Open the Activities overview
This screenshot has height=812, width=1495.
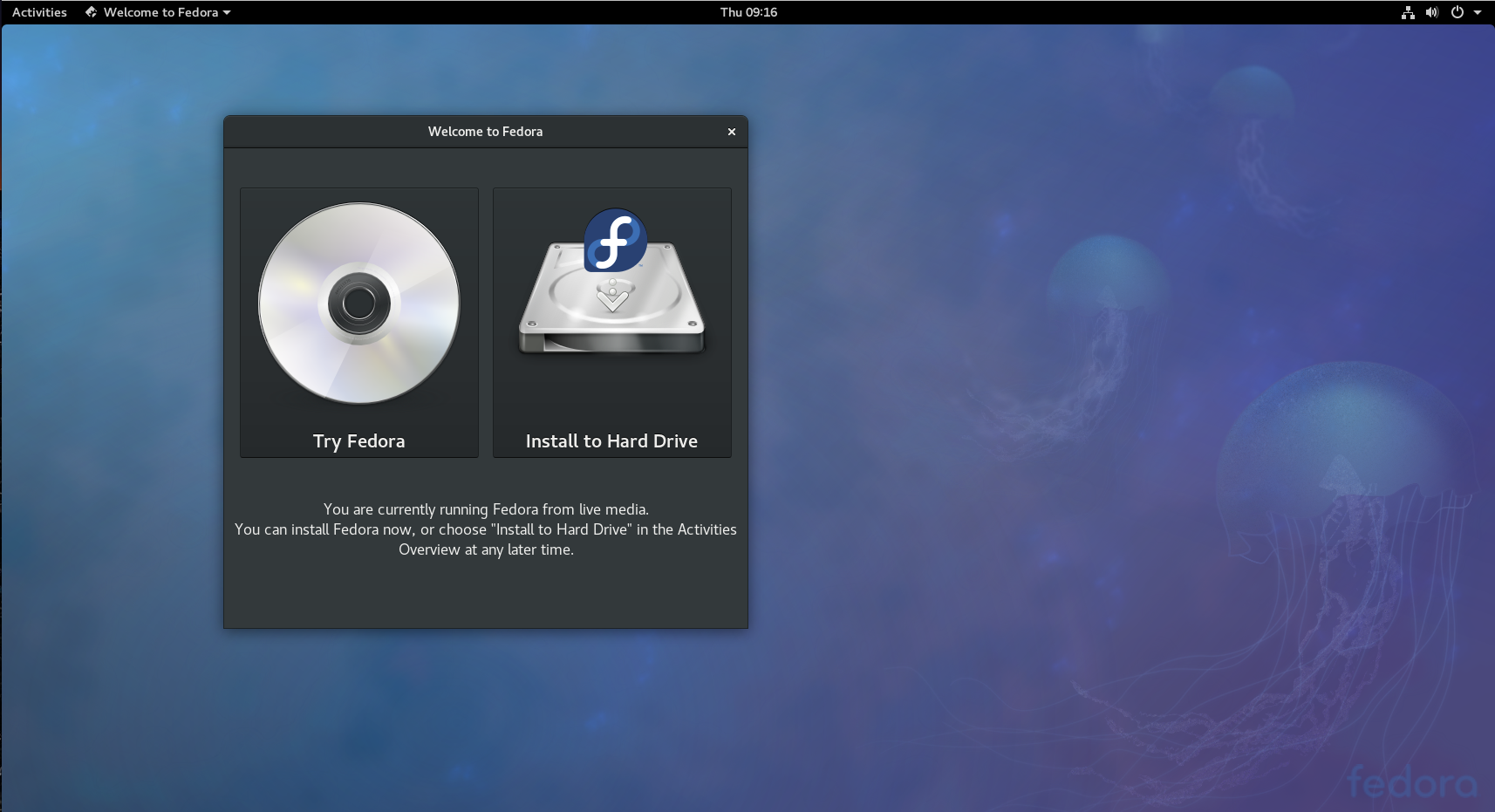[x=39, y=12]
